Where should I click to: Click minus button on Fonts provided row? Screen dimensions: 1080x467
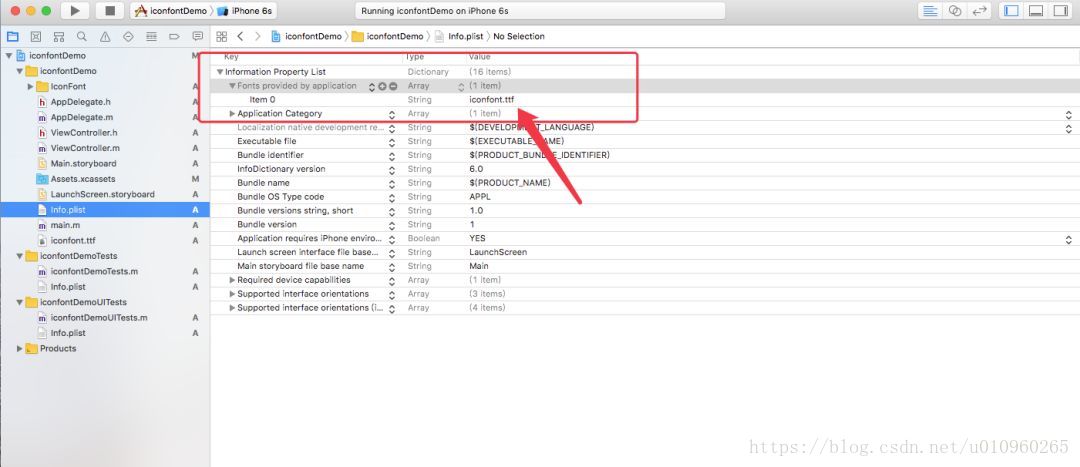point(393,86)
